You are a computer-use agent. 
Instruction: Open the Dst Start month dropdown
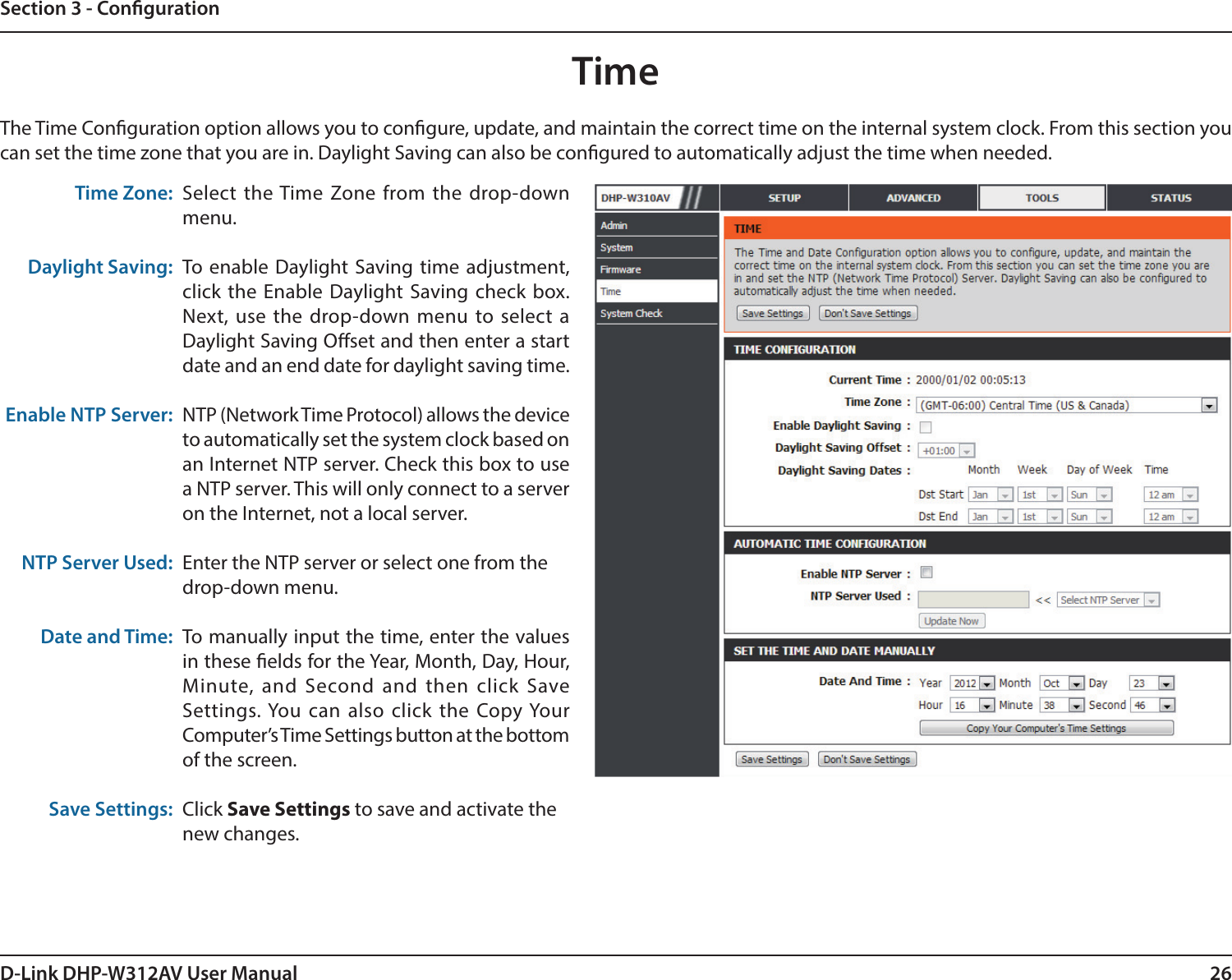coord(990,495)
